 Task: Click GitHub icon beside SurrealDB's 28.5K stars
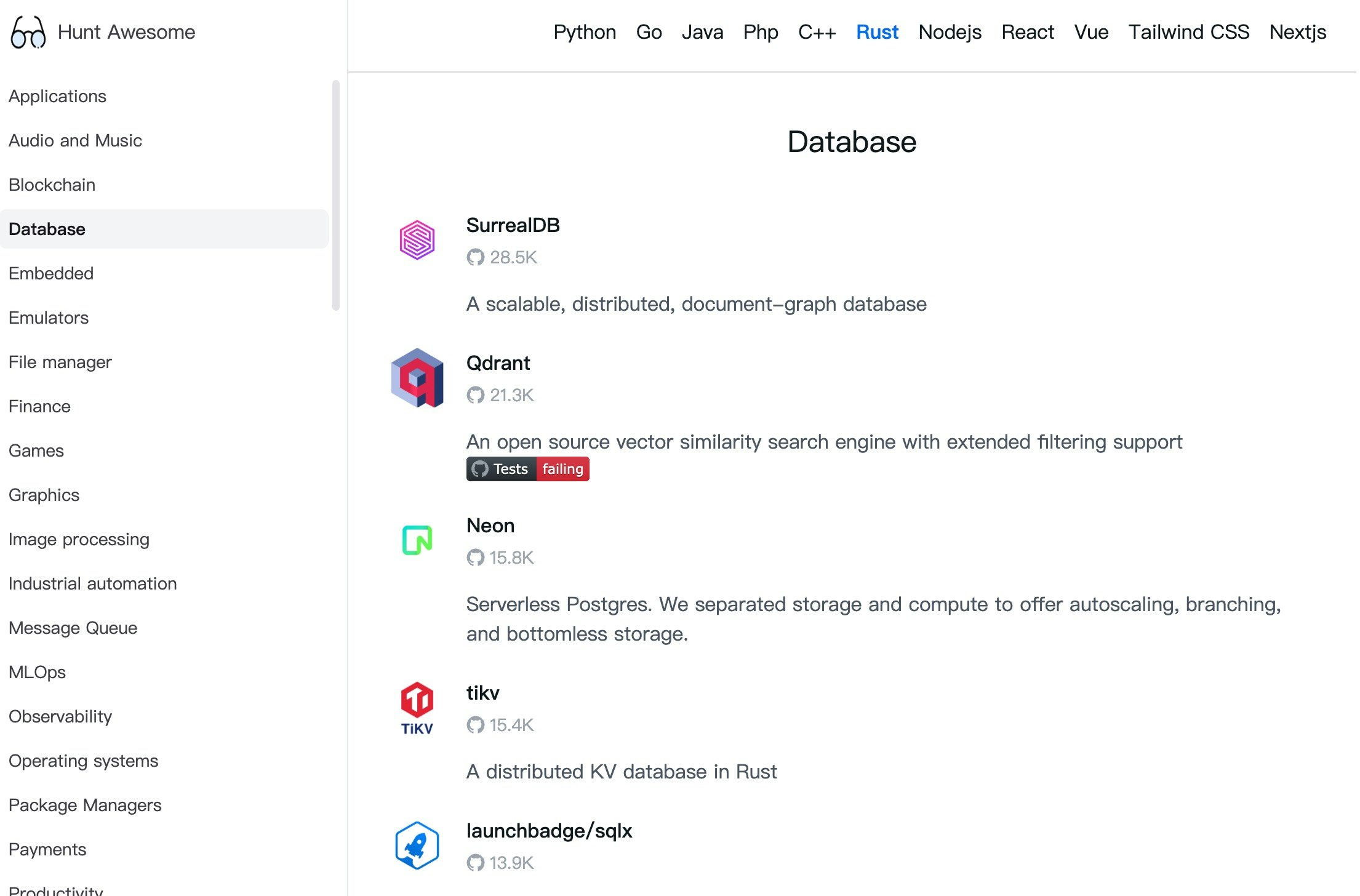pos(475,257)
